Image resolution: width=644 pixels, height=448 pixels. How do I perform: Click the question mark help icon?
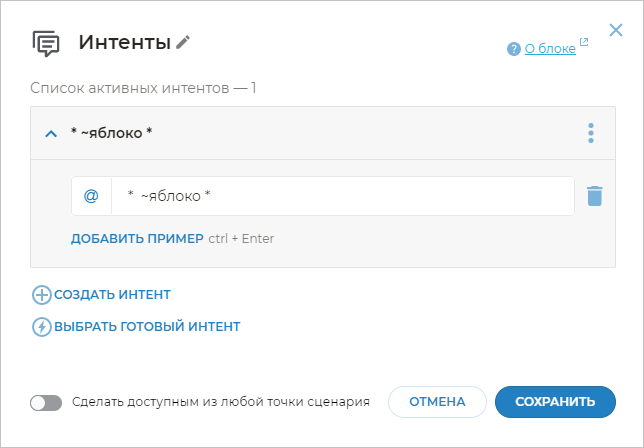tap(514, 48)
